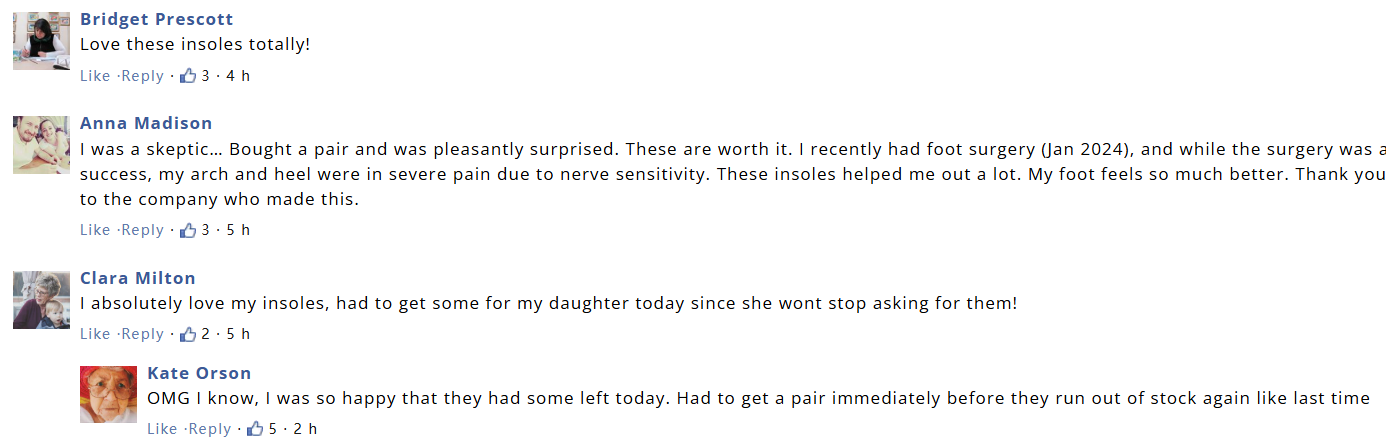
Task: Click thumbs-up icon on Clara Milton's comment
Action: (x=188, y=334)
